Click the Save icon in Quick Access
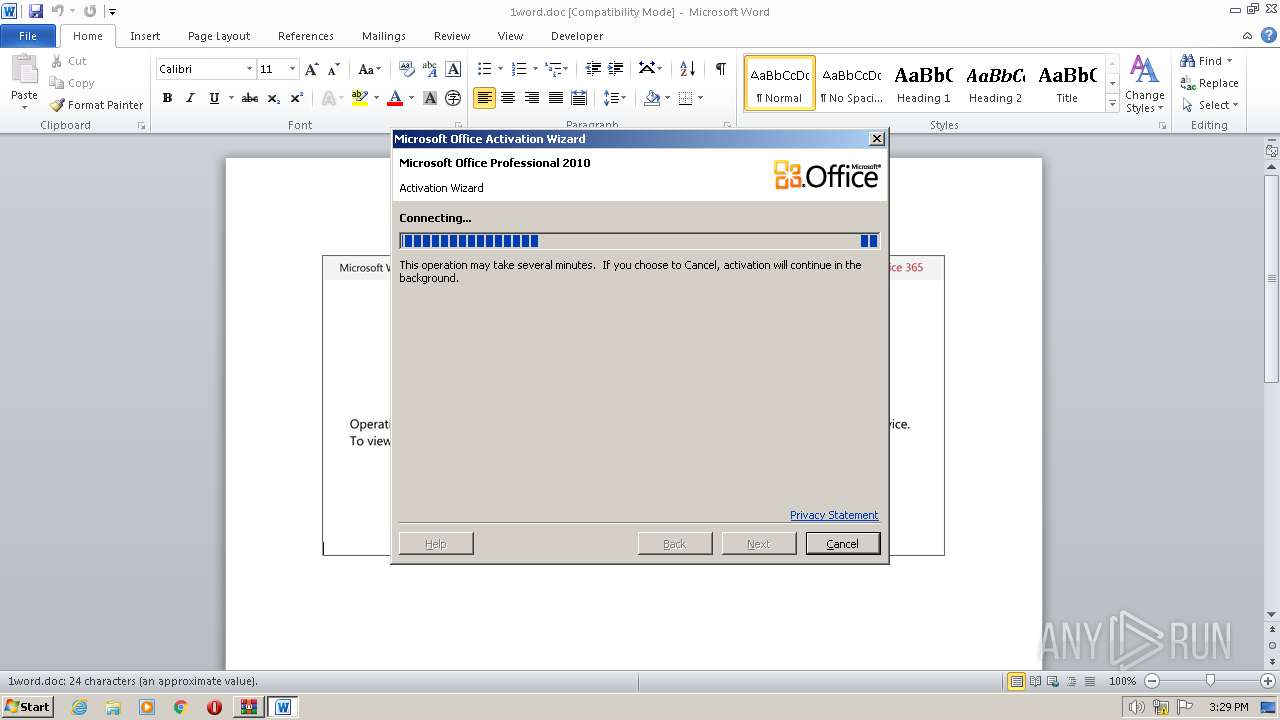The image size is (1280, 720). click(36, 11)
